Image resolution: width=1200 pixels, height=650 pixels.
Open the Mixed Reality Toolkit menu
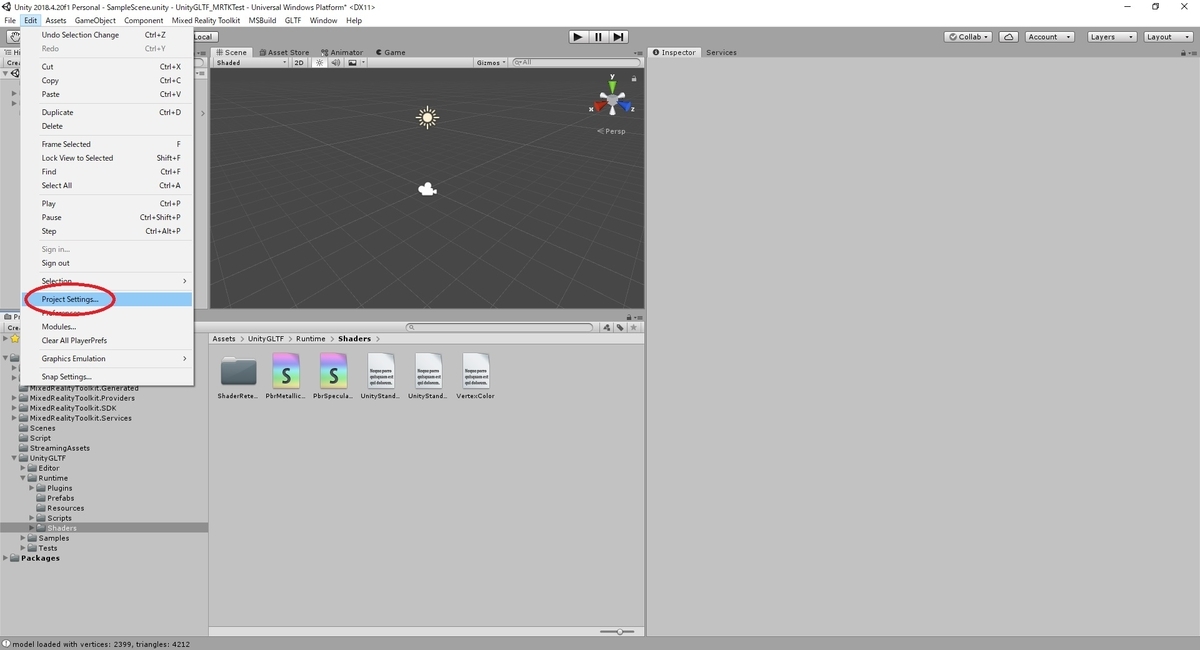coord(206,20)
